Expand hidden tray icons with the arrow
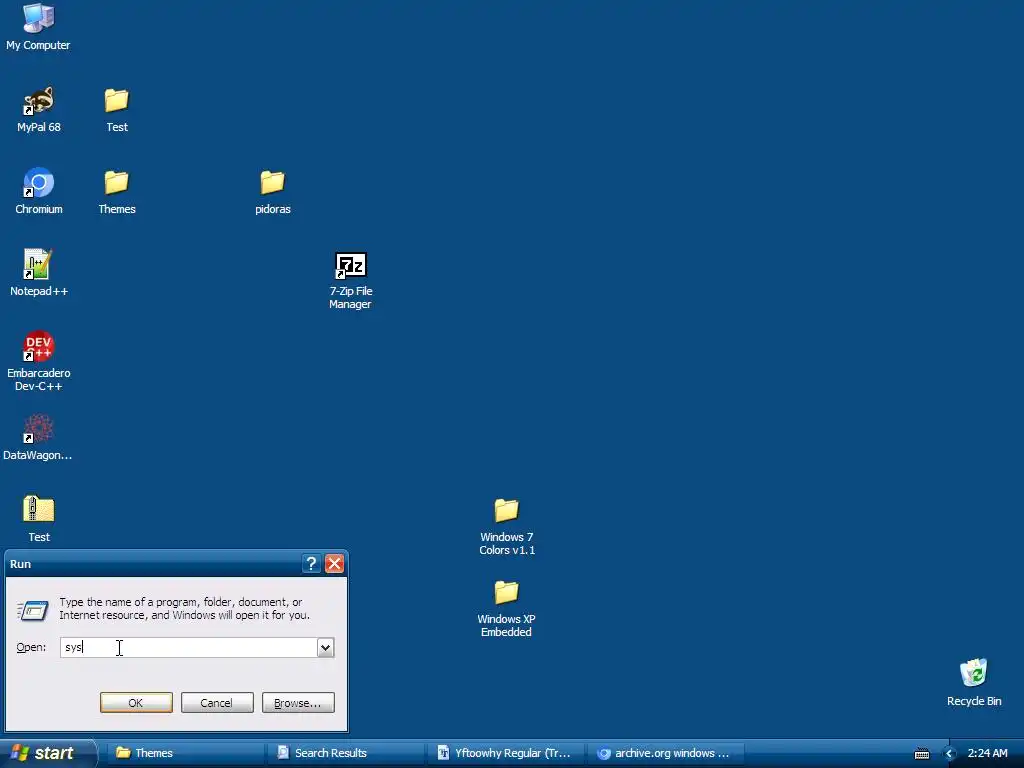Screen dimensions: 1024x768 950,754
